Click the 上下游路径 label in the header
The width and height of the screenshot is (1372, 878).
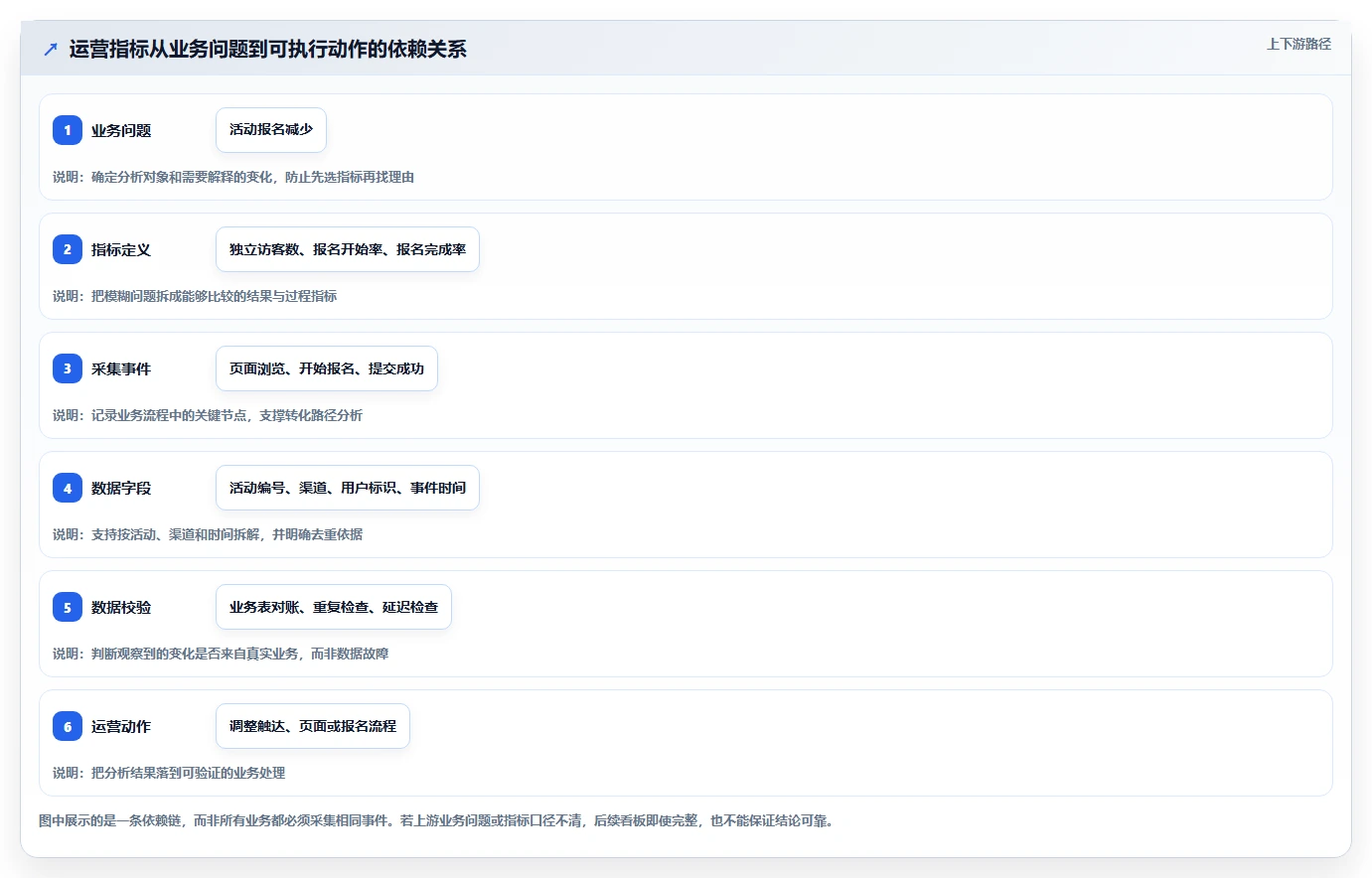click(x=1298, y=44)
